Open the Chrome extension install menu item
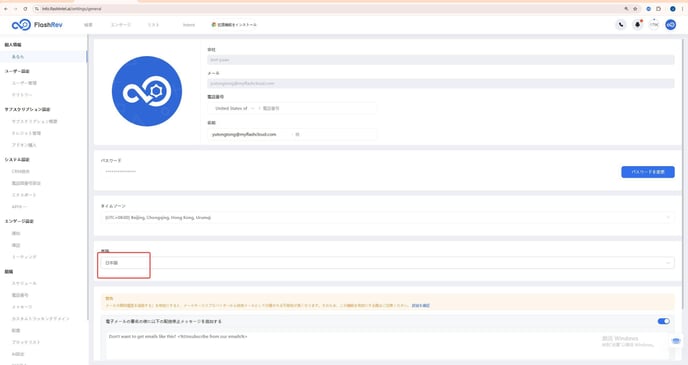Screen dimensions: 688x365 click(x=234, y=25)
